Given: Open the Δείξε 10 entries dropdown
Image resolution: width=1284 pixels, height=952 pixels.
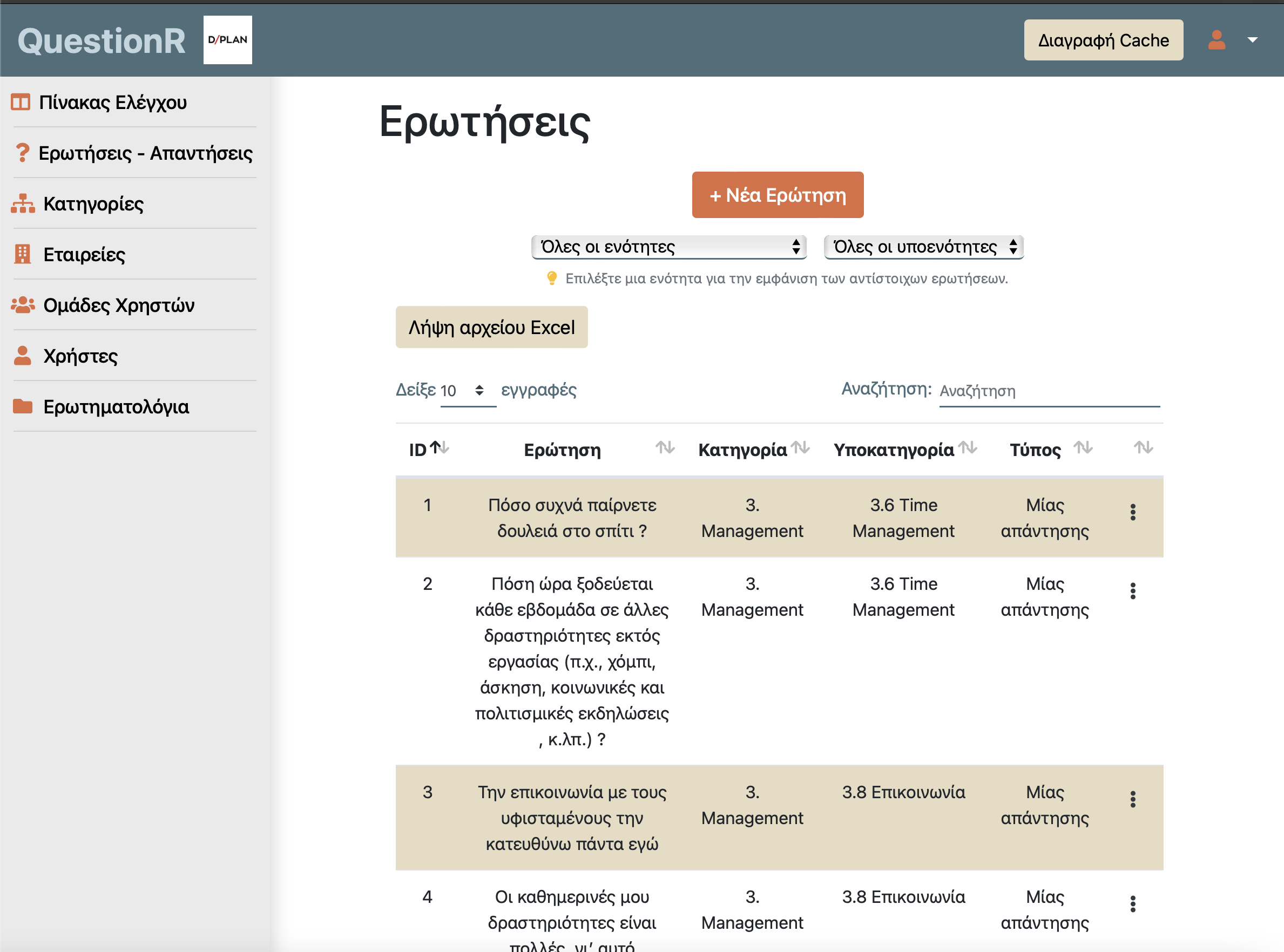Looking at the screenshot, I should pyautogui.click(x=468, y=391).
